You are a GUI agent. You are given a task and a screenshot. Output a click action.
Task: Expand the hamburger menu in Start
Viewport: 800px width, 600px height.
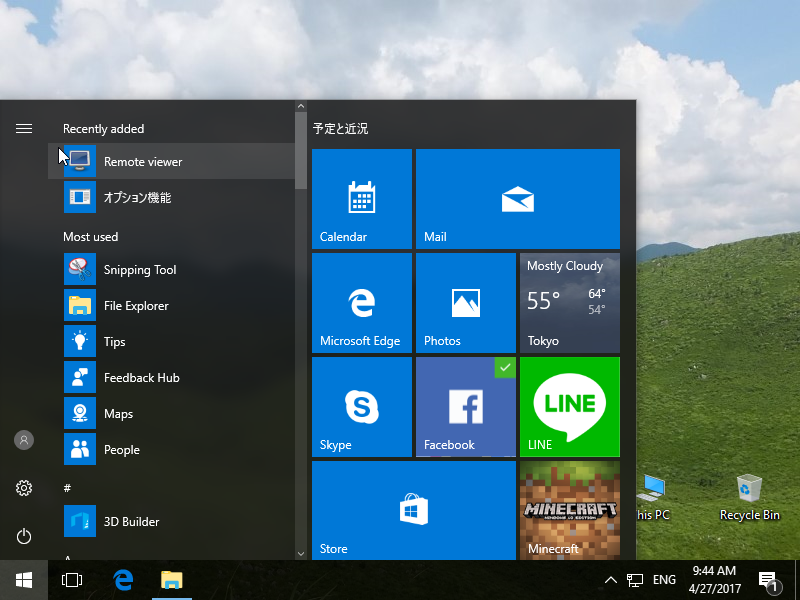pyautogui.click(x=24, y=129)
